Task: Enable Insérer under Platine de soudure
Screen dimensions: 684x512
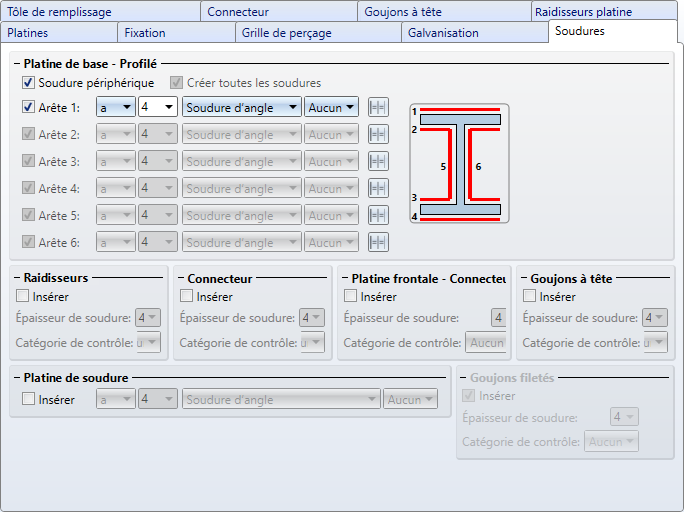Action: click(28, 399)
